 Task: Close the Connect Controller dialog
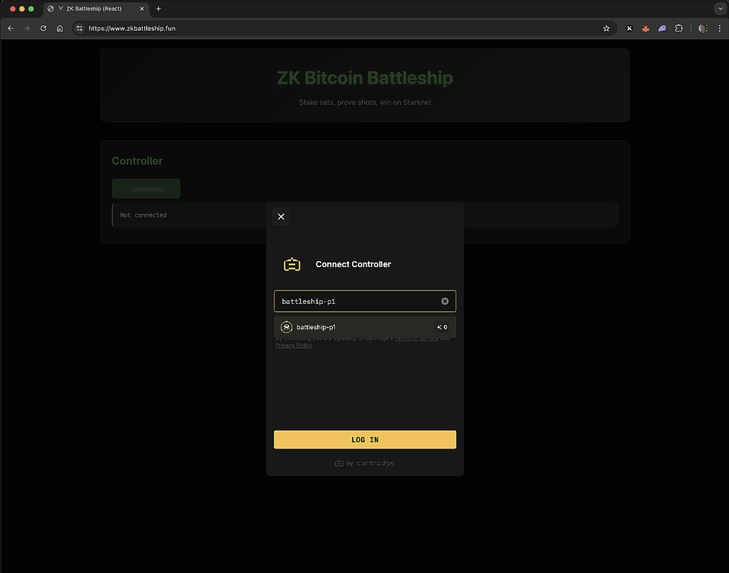[281, 217]
